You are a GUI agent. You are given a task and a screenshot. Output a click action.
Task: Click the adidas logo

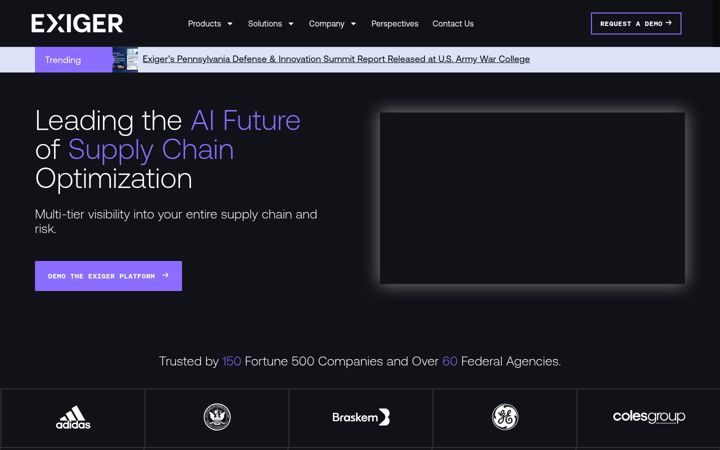pyautogui.click(x=73, y=417)
